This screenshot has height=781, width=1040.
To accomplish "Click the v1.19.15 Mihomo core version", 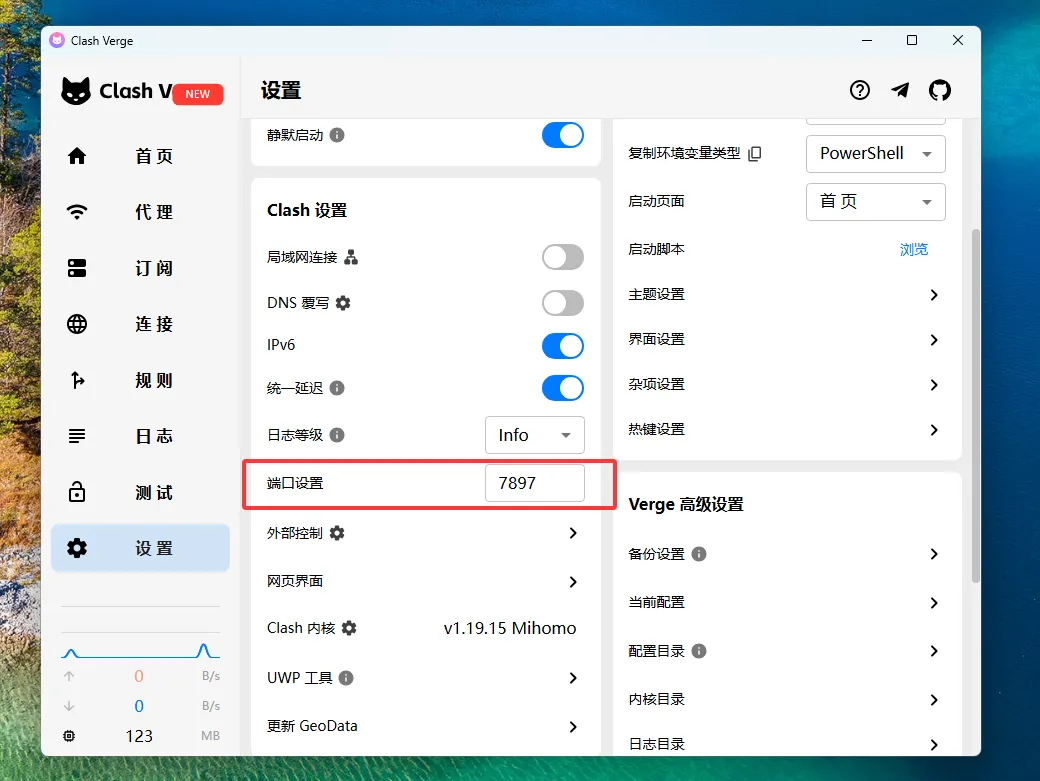I will 509,628.
